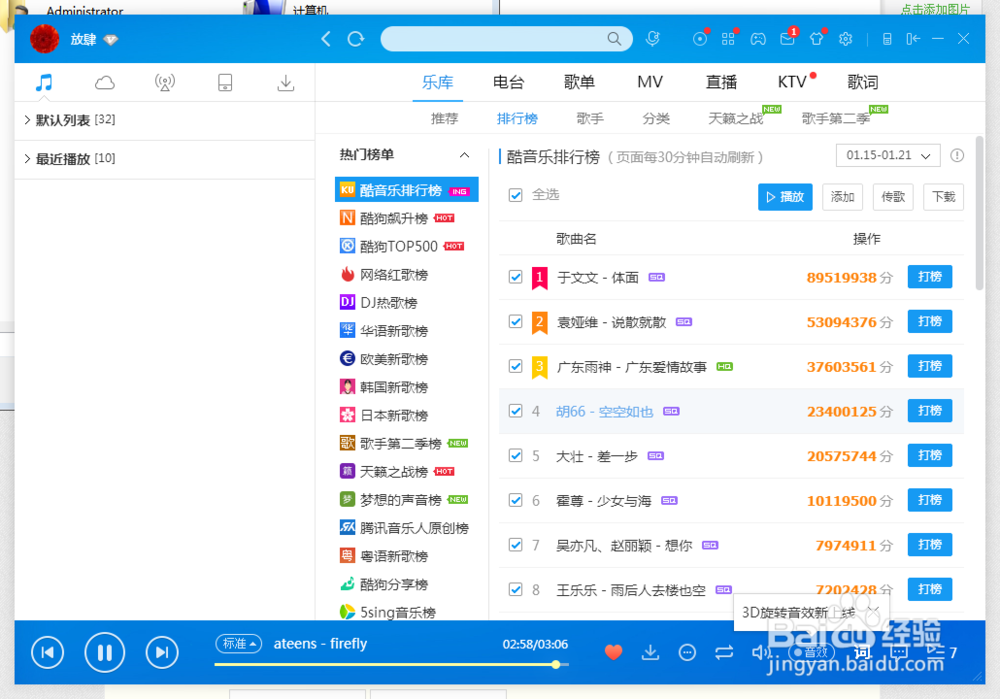Collapse the 热门榜单 list

coord(462,155)
